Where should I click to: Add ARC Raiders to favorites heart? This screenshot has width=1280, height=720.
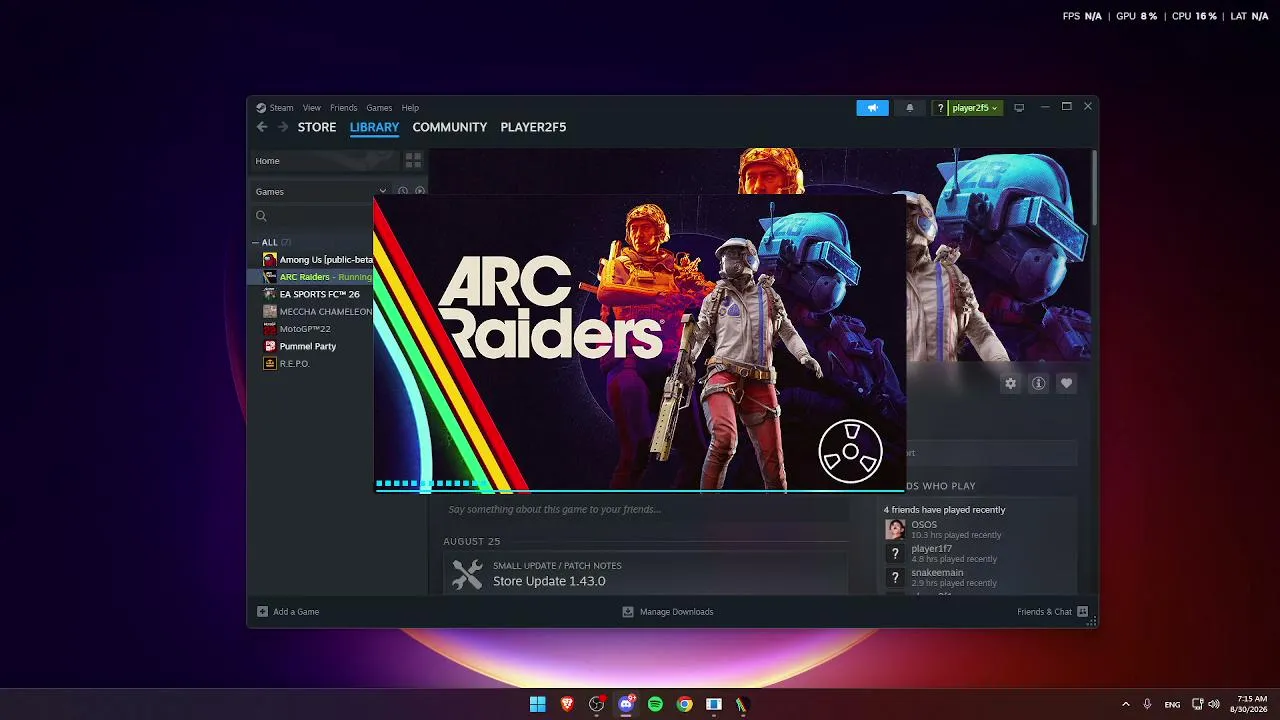(x=1066, y=383)
